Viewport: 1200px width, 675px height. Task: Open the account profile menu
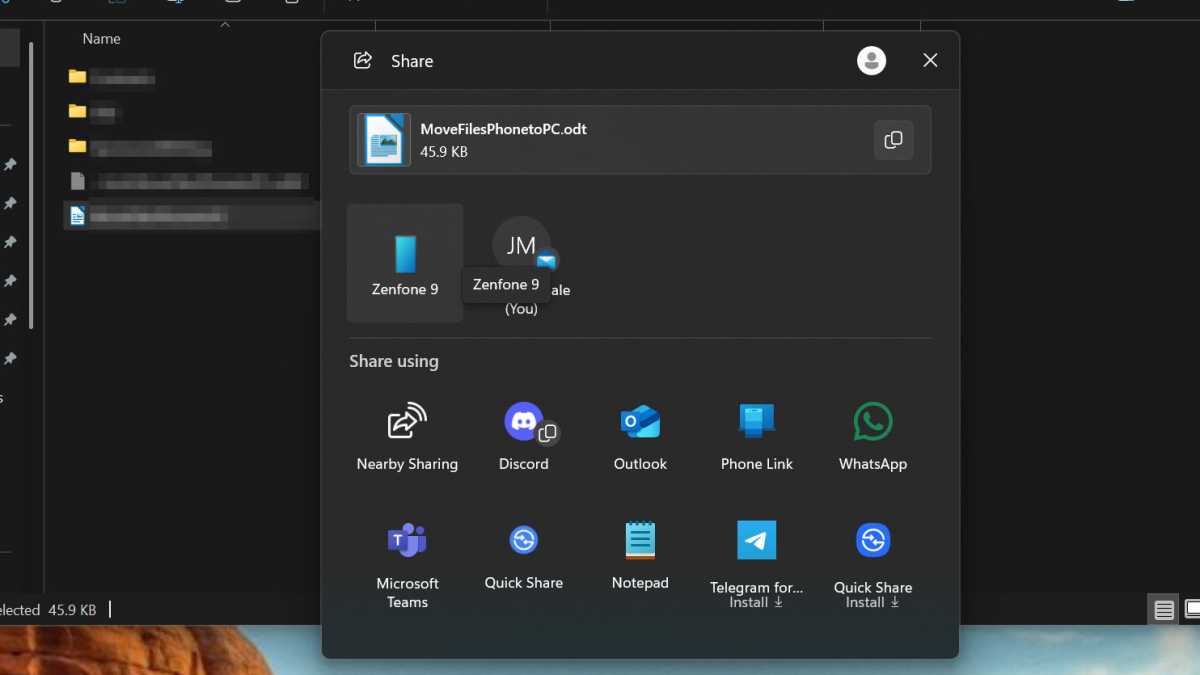pyautogui.click(x=871, y=60)
